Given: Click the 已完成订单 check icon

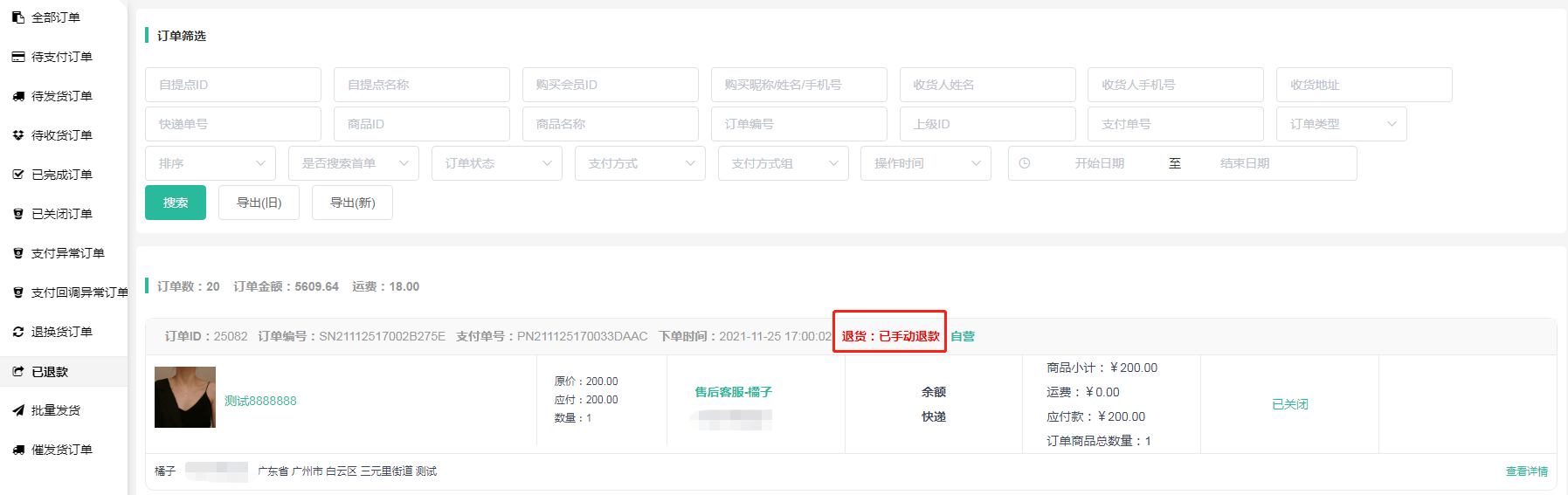Looking at the screenshot, I should (18, 175).
